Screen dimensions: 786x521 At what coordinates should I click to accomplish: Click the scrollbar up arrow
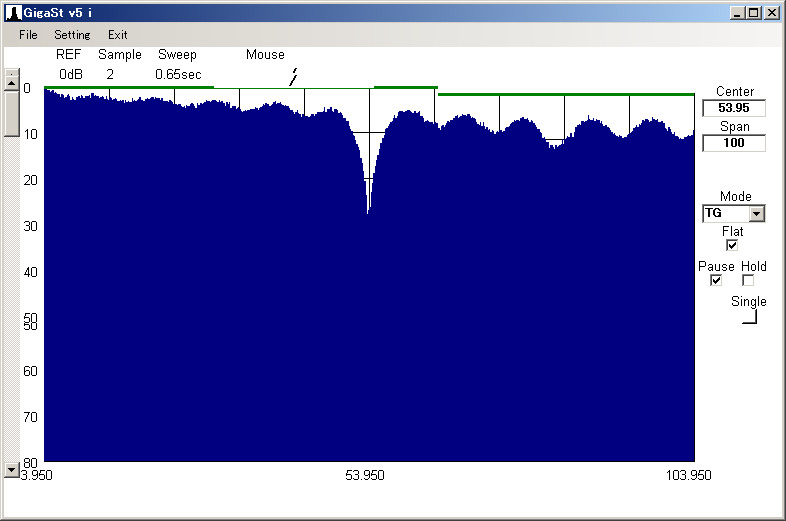(x=12, y=83)
